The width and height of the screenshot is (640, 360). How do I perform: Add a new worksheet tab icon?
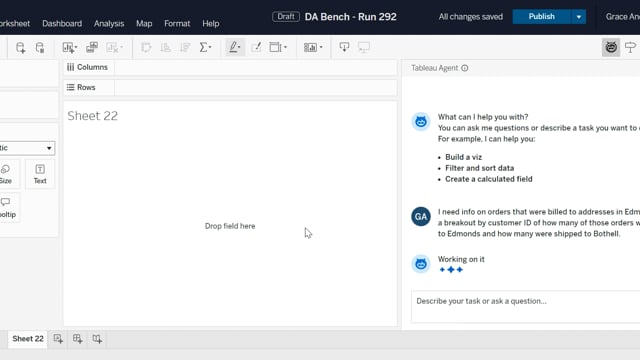[x=58, y=339]
